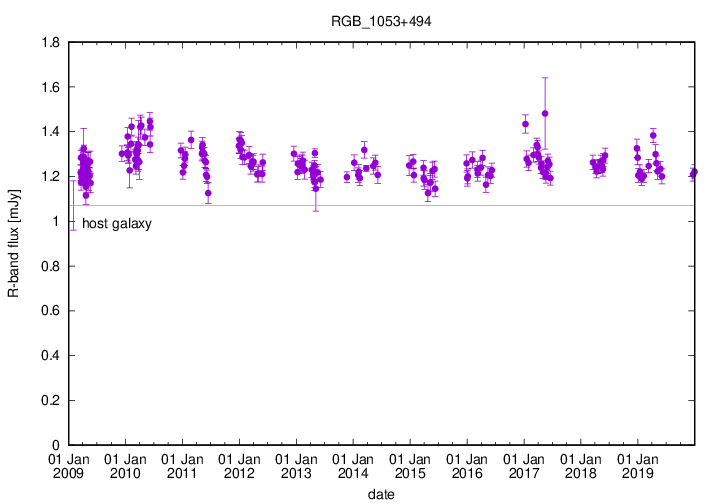The image size is (720, 504).
Task: Click the '01 Jan 2009' x-axis tick label
Action: (x=69, y=465)
